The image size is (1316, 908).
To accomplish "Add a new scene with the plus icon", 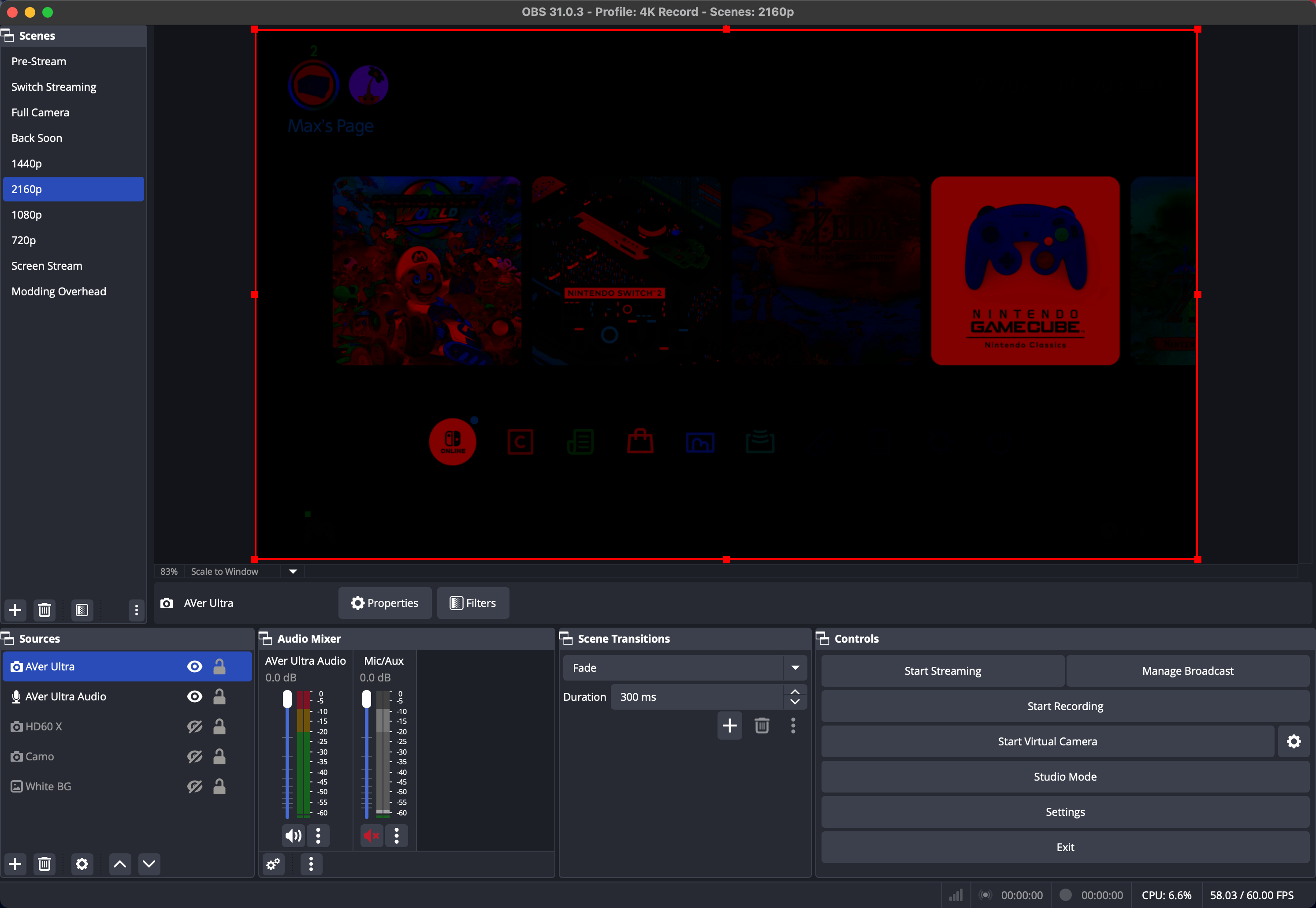I will pos(15,610).
